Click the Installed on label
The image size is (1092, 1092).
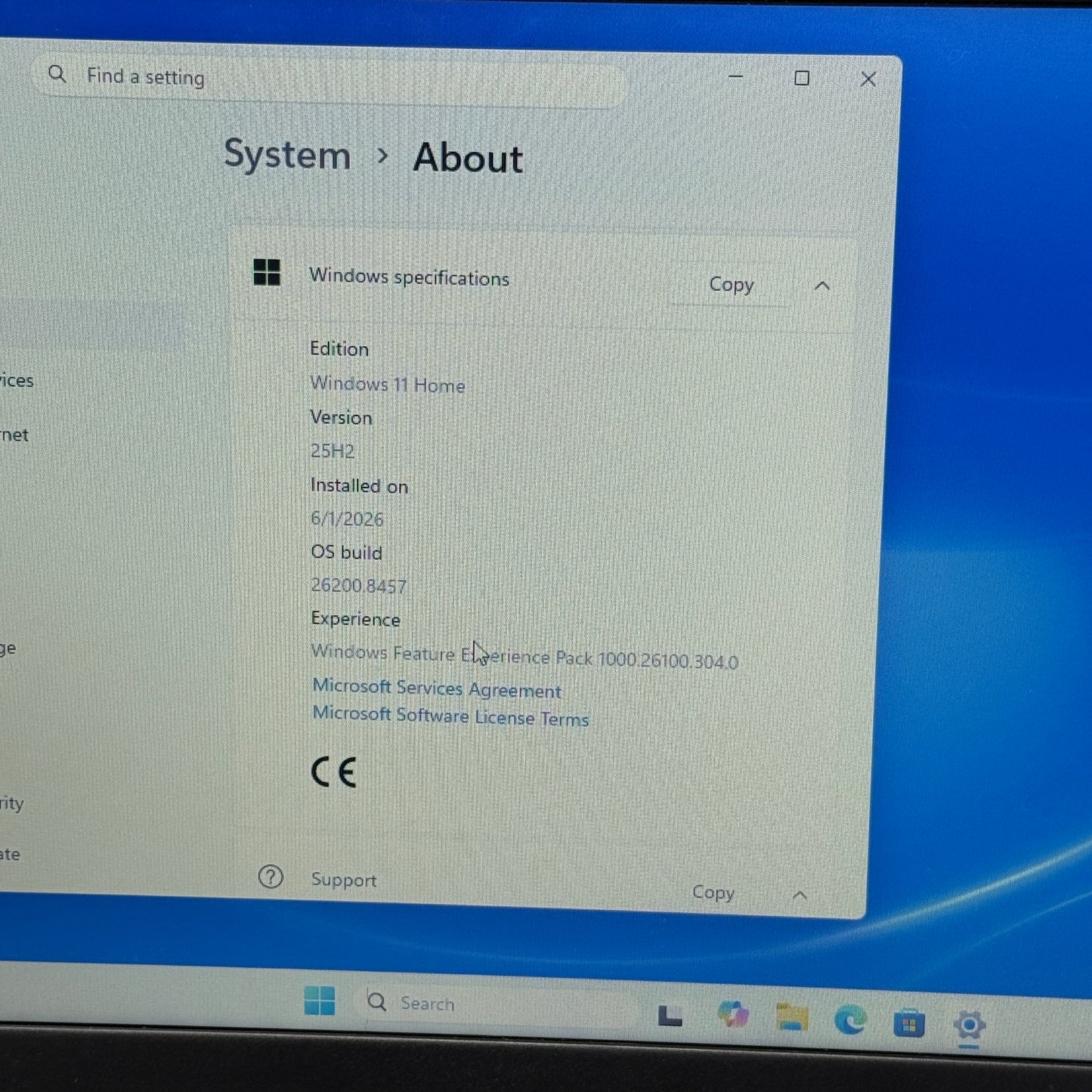pos(359,486)
